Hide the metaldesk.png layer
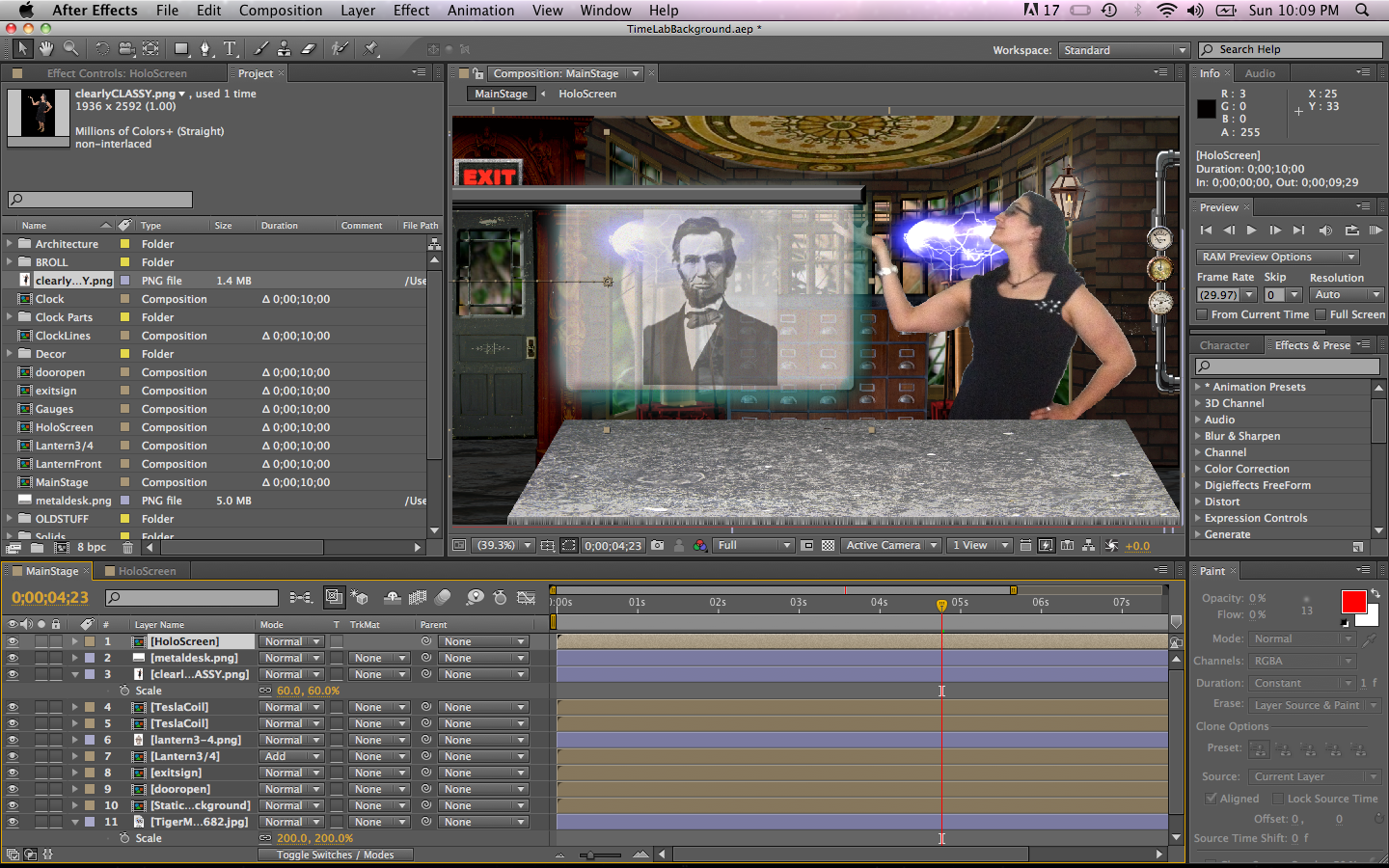The width and height of the screenshot is (1389, 868). 14,657
